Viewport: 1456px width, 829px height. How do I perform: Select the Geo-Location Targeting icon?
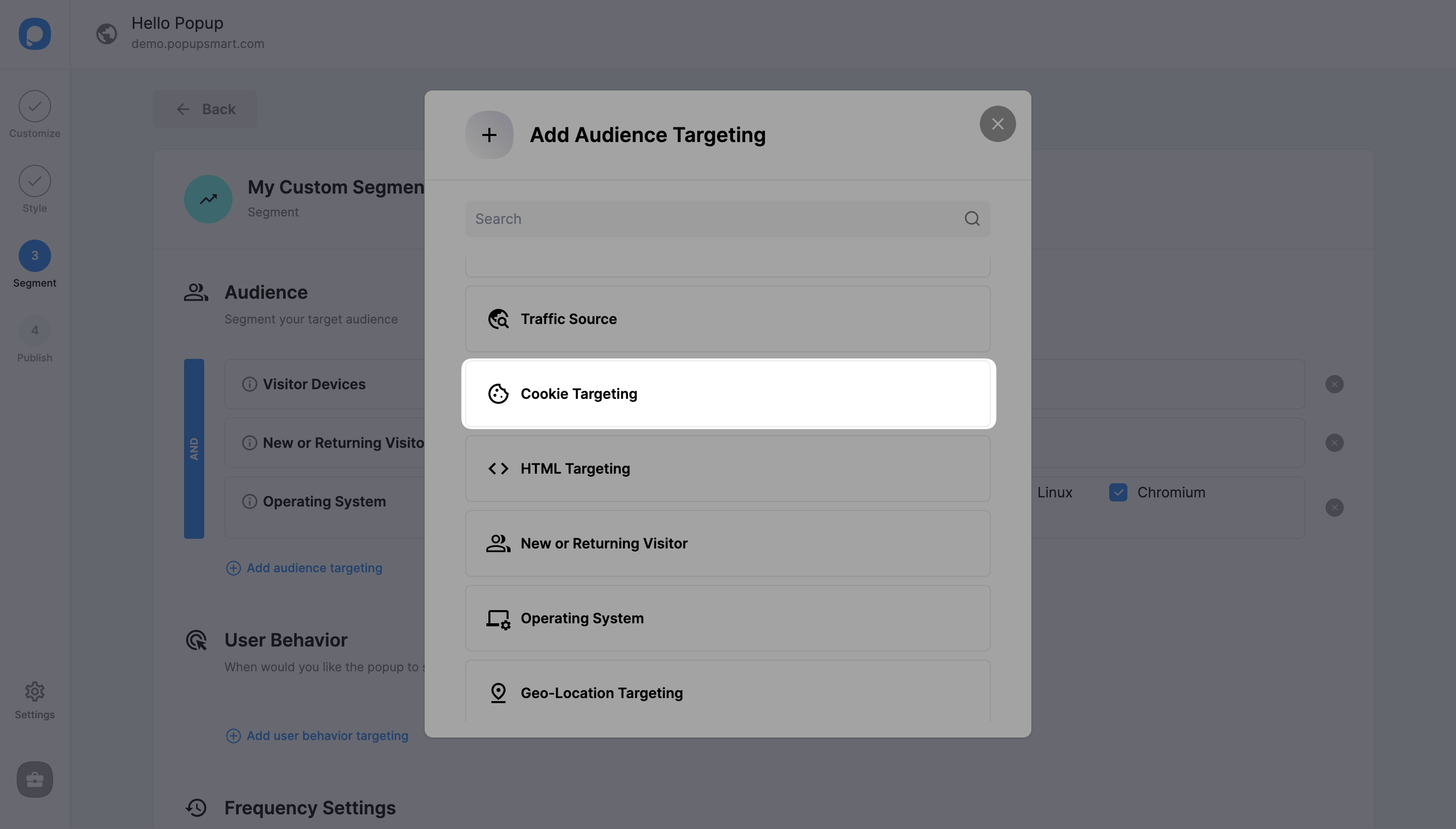[x=498, y=692]
